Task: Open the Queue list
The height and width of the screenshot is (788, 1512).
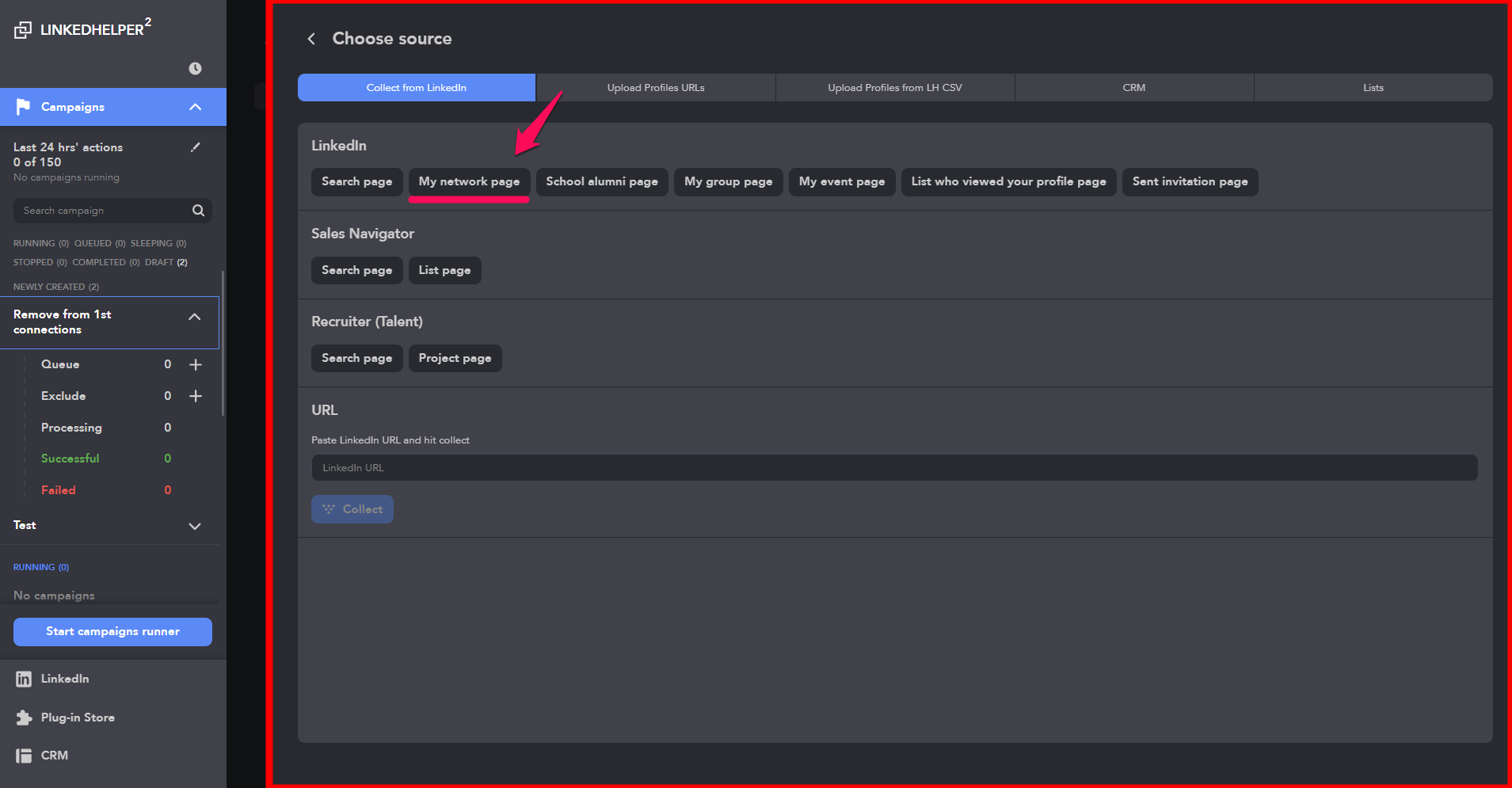Action: (60, 364)
